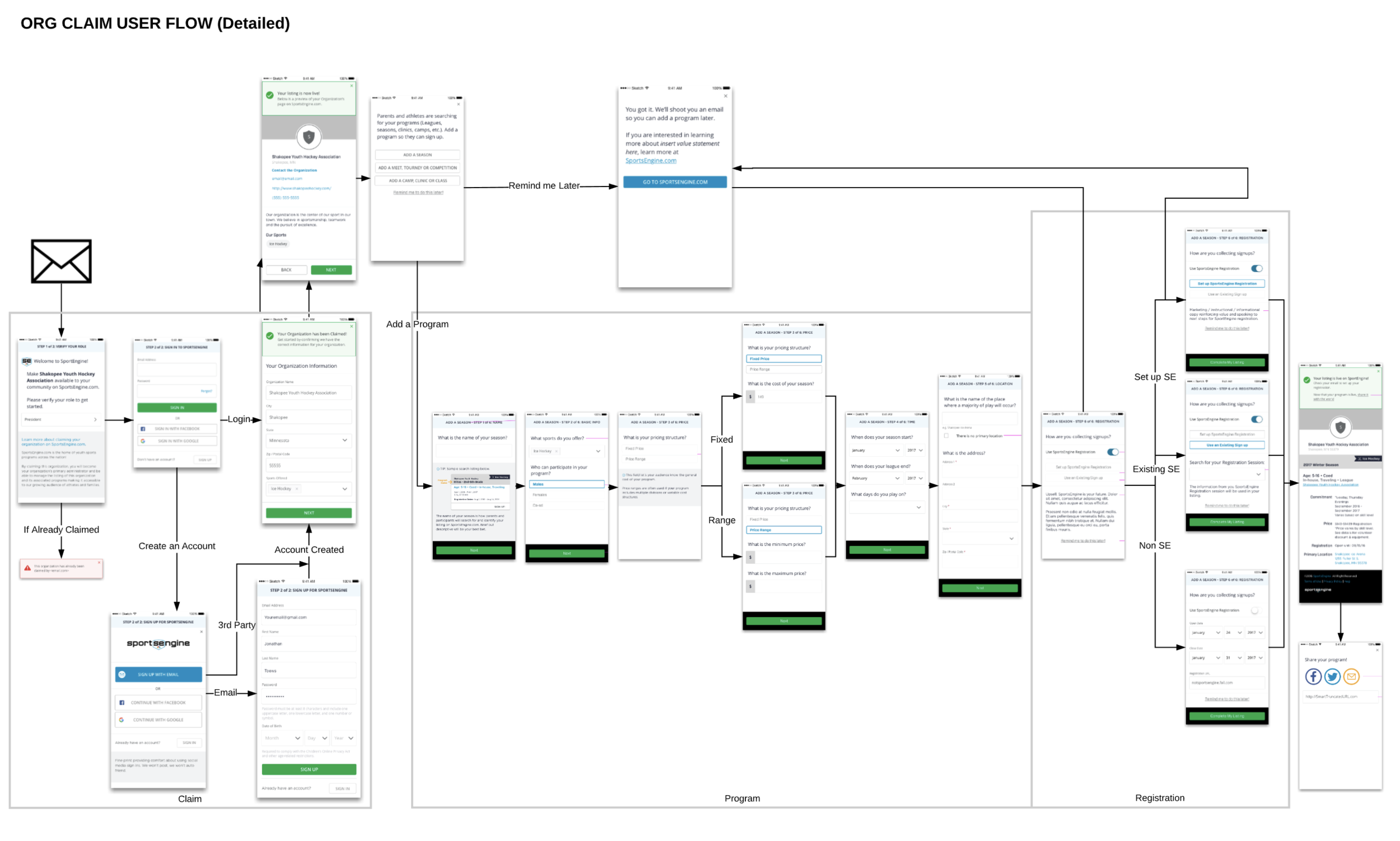Click the envelope icon on Sign Up With Email button
Screen dimensions: 1400x841
[x=122, y=674]
